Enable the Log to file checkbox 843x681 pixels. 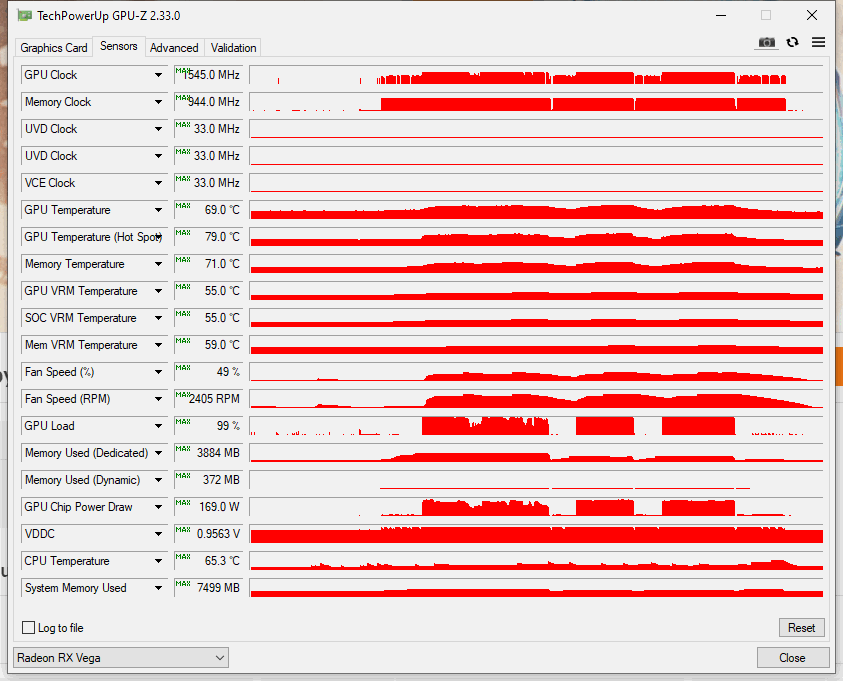pos(28,627)
